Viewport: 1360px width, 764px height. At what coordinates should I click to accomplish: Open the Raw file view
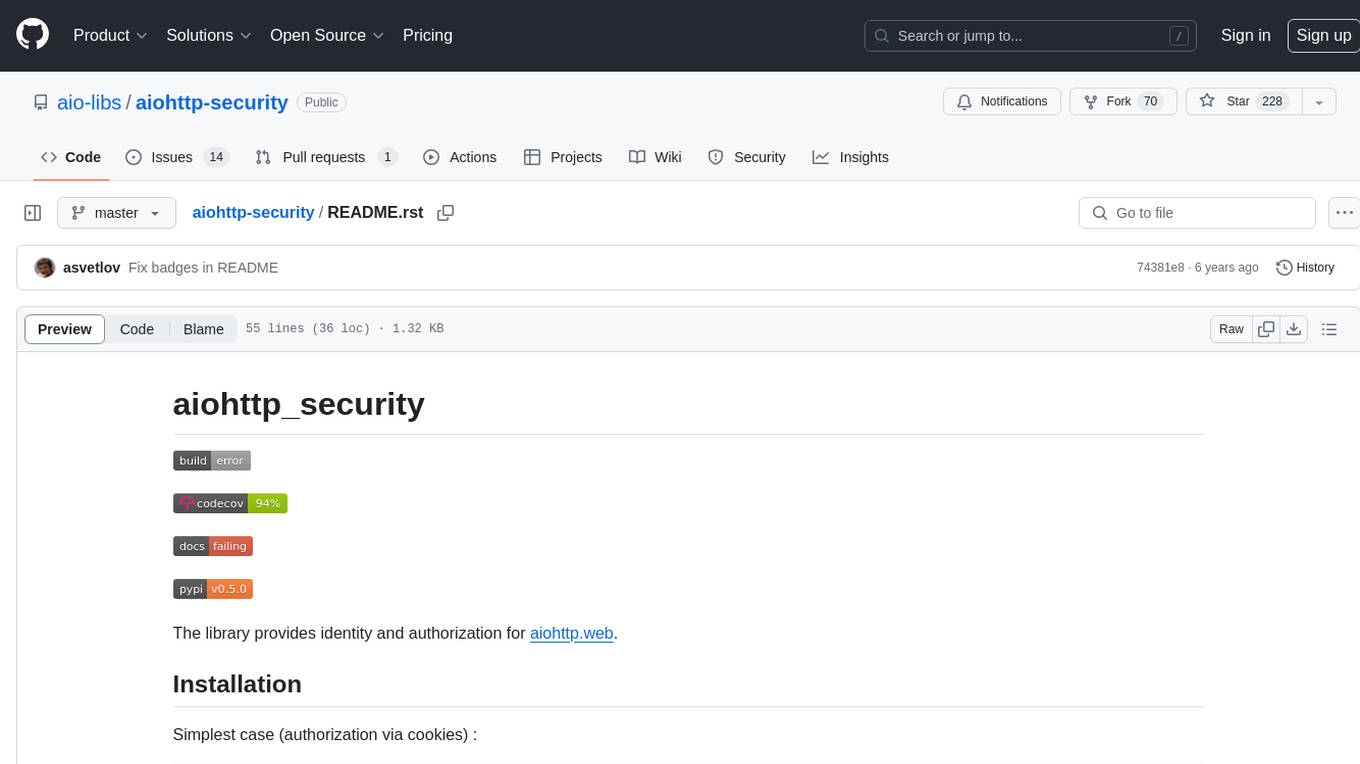tap(1231, 329)
